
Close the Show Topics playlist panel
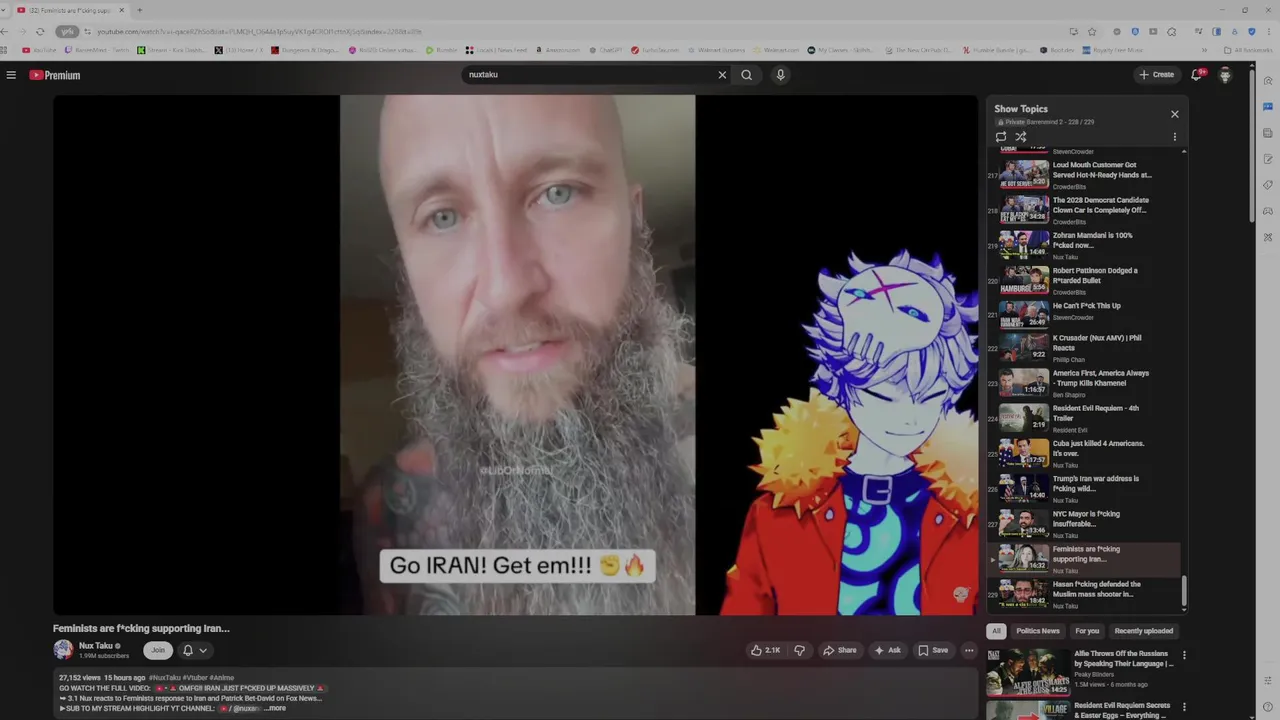pyautogui.click(x=1175, y=114)
